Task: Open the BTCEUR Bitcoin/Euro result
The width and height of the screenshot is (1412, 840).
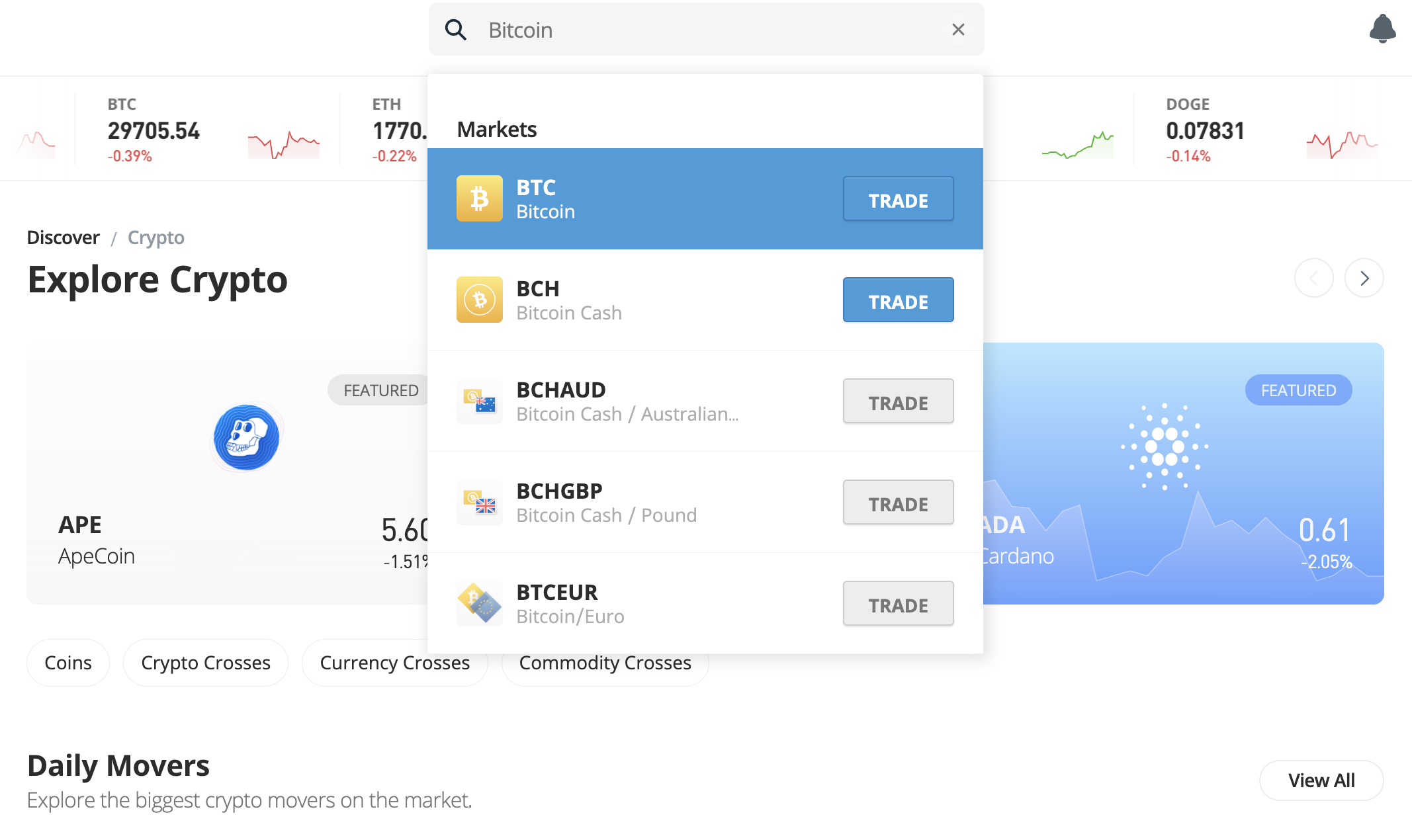Action: pyautogui.click(x=705, y=603)
